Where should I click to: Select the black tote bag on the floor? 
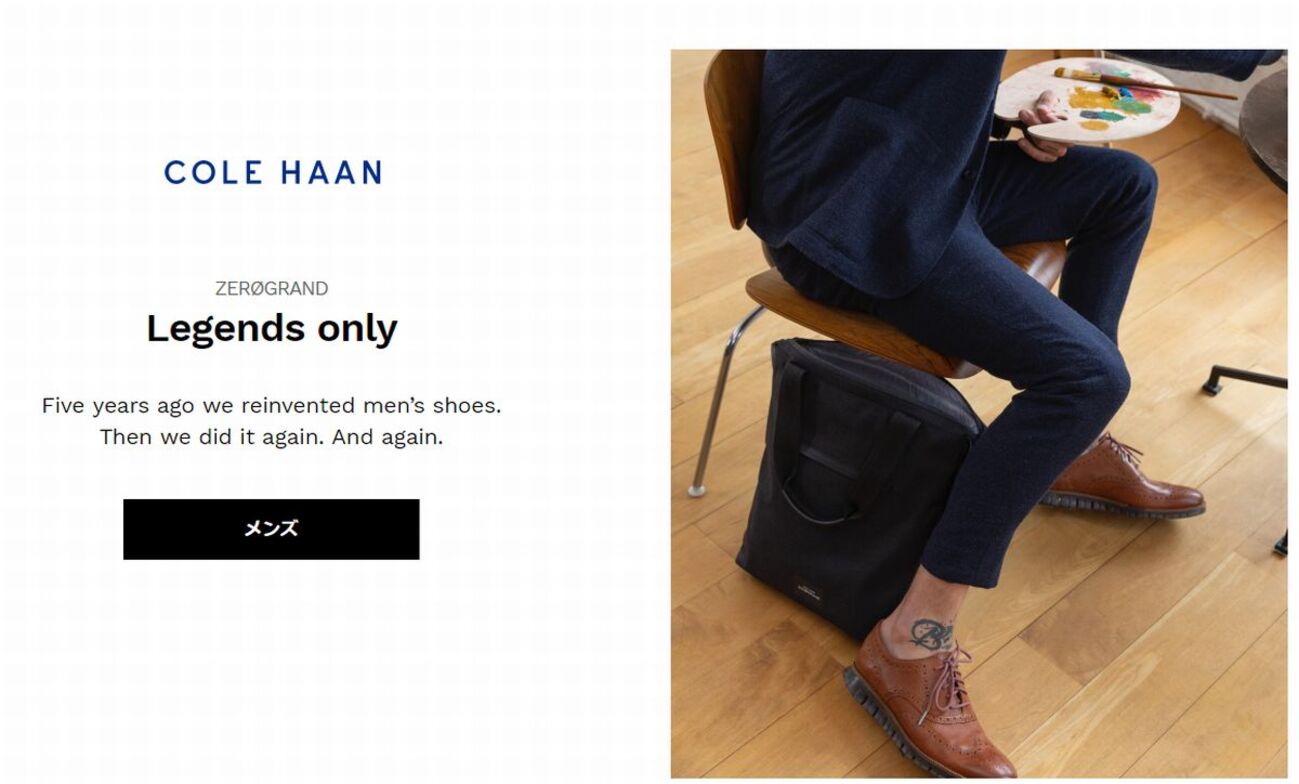[x=852, y=487]
